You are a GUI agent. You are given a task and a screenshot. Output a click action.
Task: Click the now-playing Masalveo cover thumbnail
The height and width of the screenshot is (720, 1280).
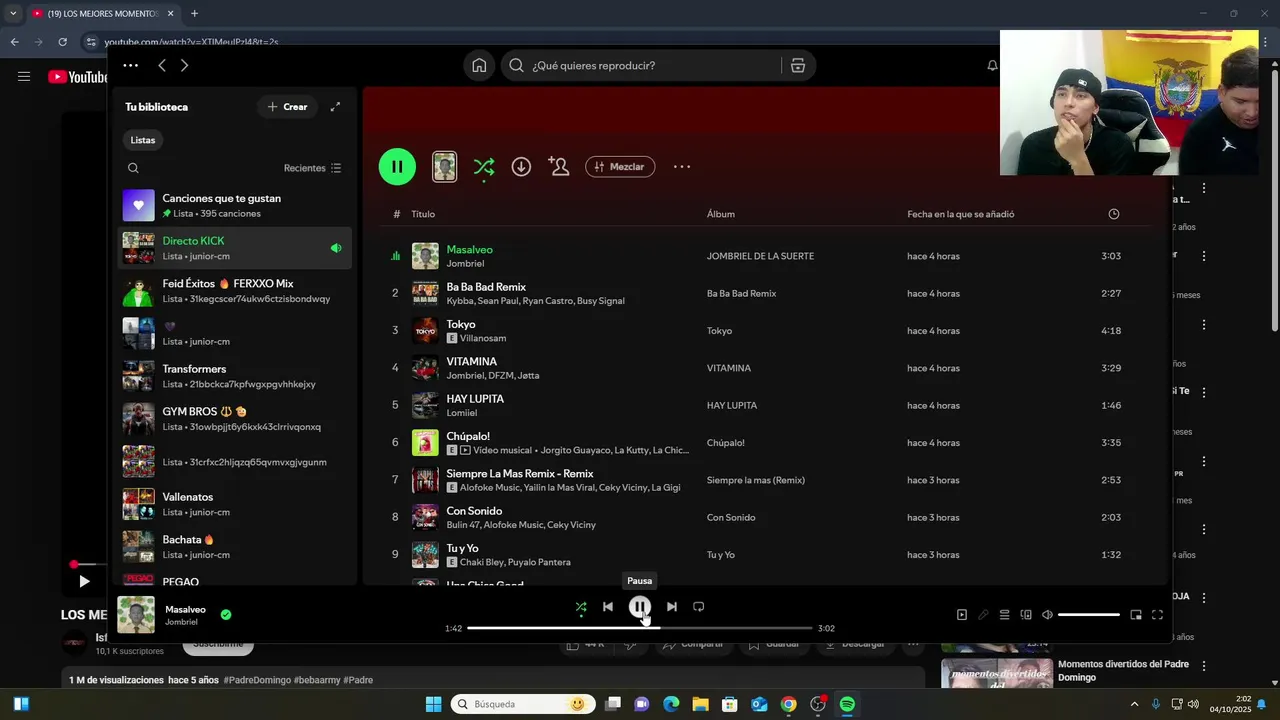(136, 615)
